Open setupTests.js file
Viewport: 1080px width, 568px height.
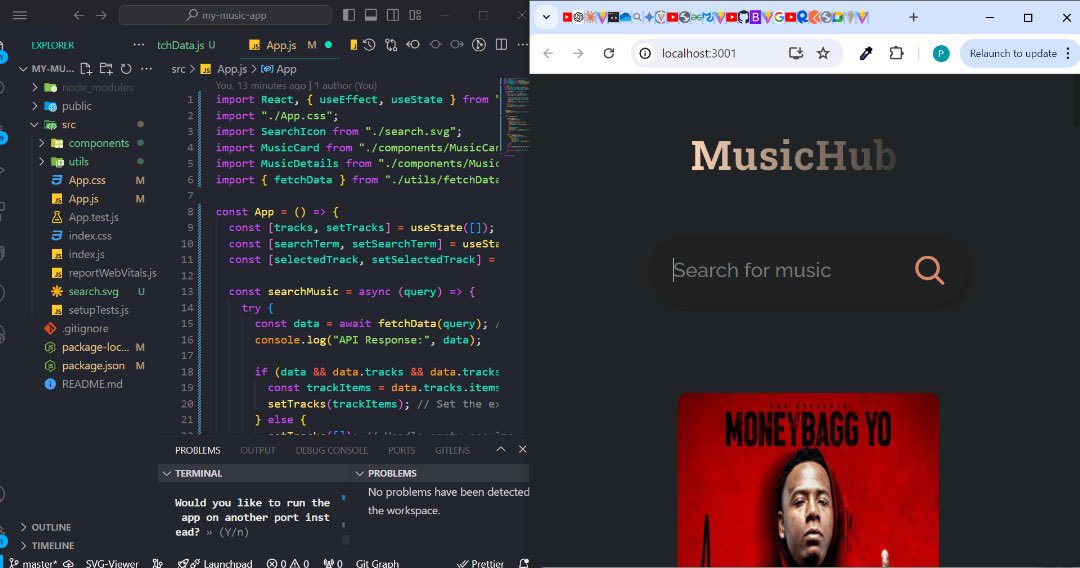pos(98,311)
